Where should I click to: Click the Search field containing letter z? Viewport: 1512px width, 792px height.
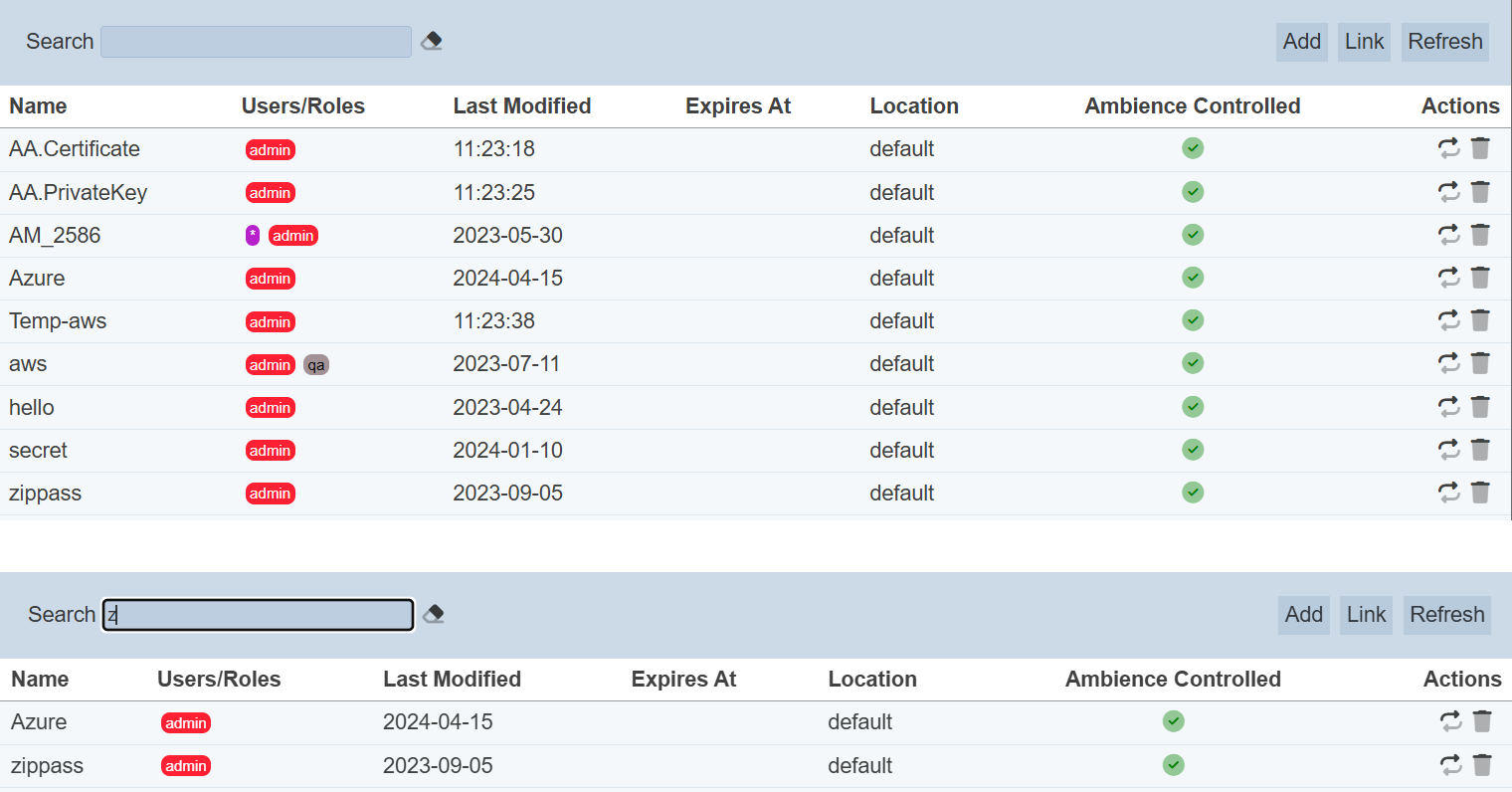coord(258,615)
